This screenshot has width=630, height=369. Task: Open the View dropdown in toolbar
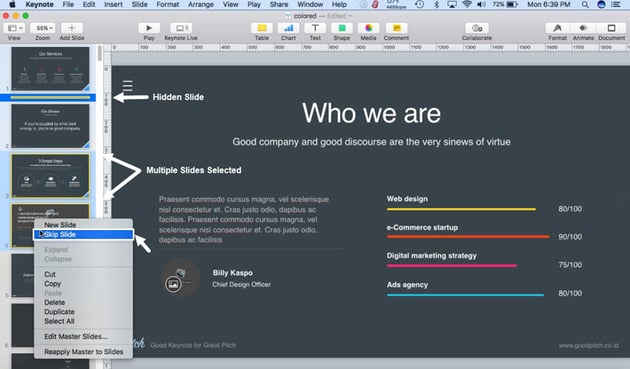coord(15,28)
